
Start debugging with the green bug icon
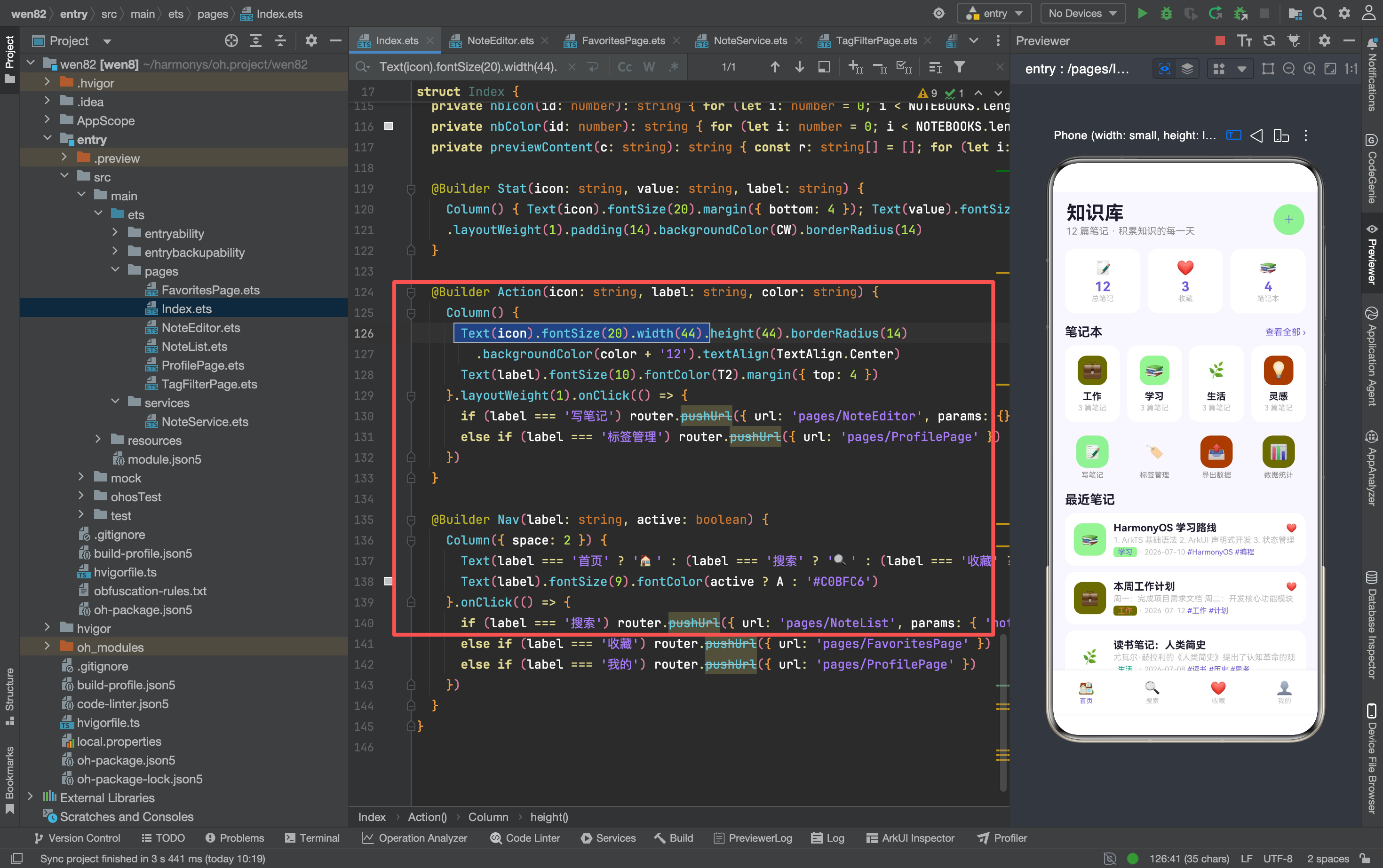coord(1167,13)
